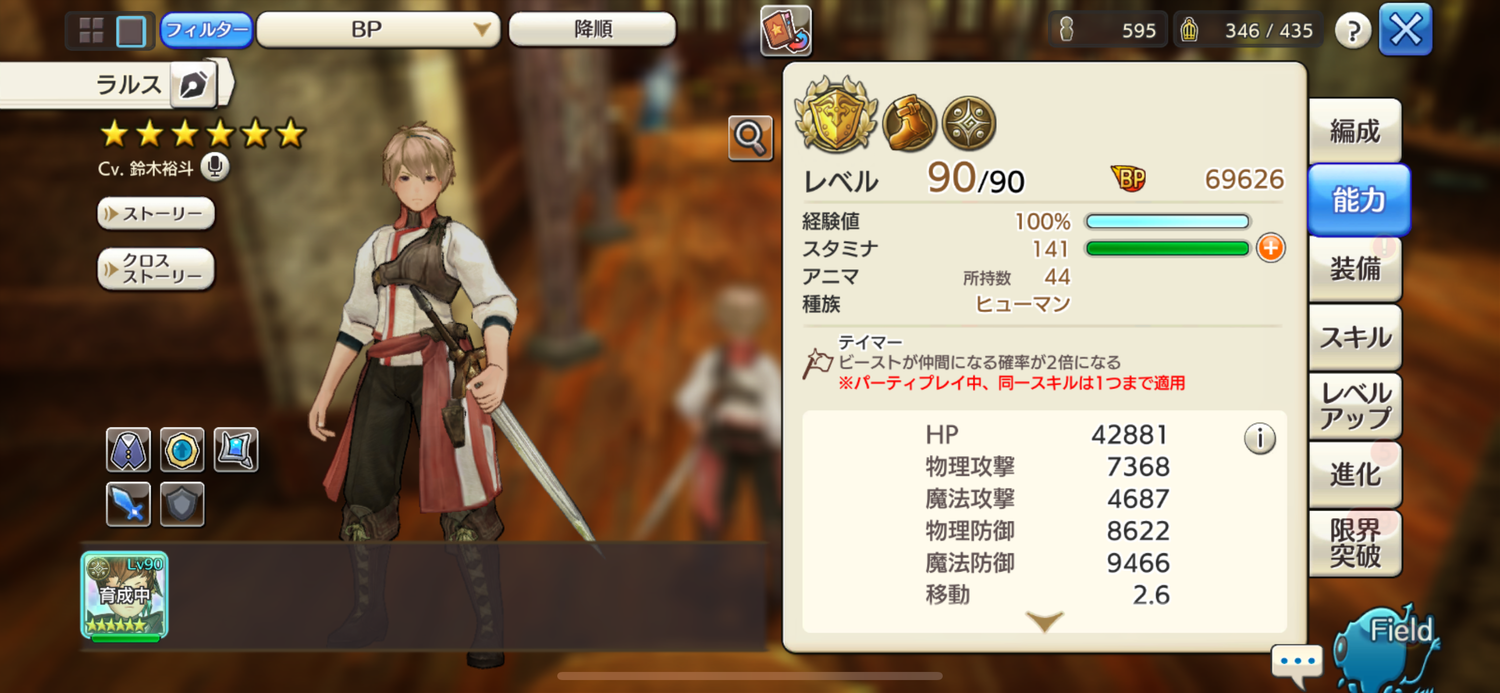Switch to grid list view

91,31
